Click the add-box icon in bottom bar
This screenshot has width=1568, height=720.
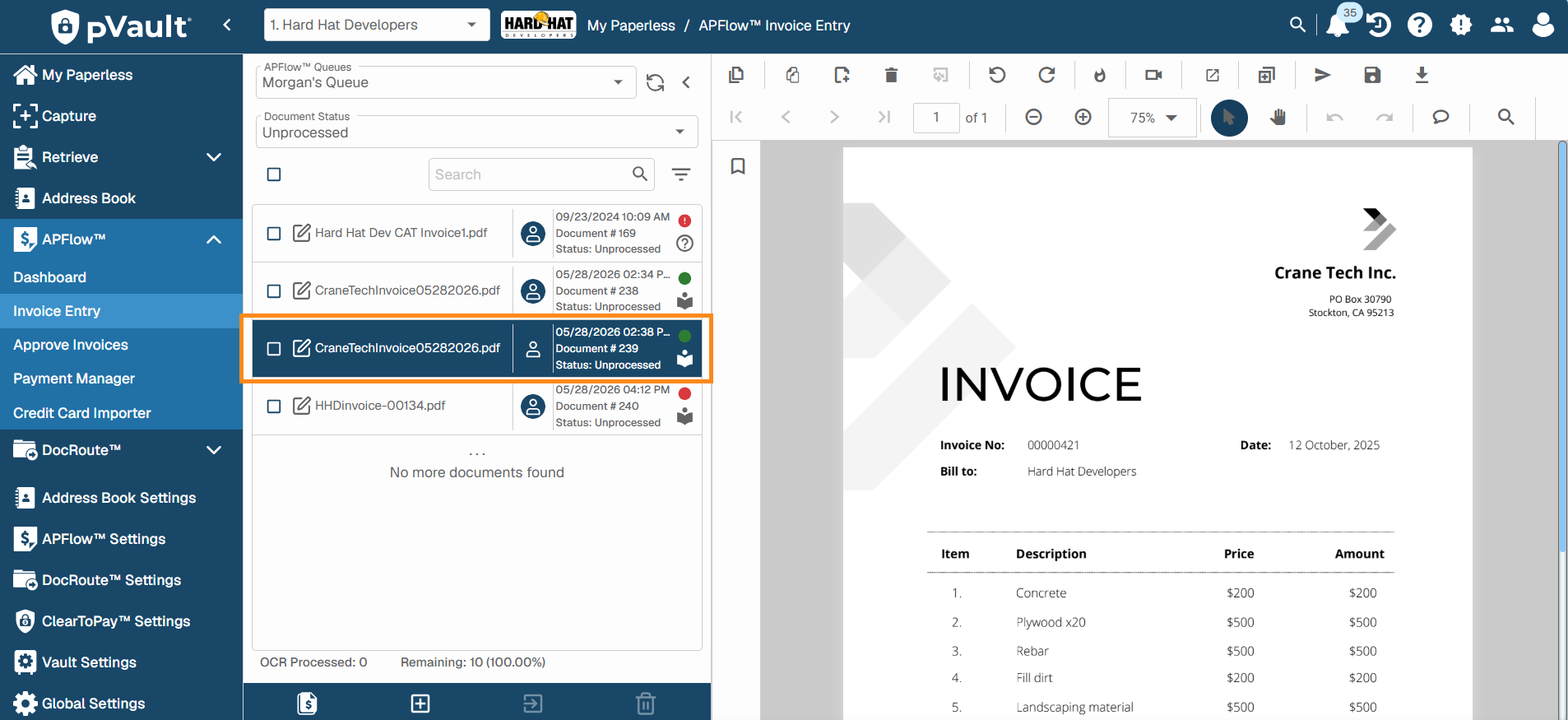click(x=420, y=704)
